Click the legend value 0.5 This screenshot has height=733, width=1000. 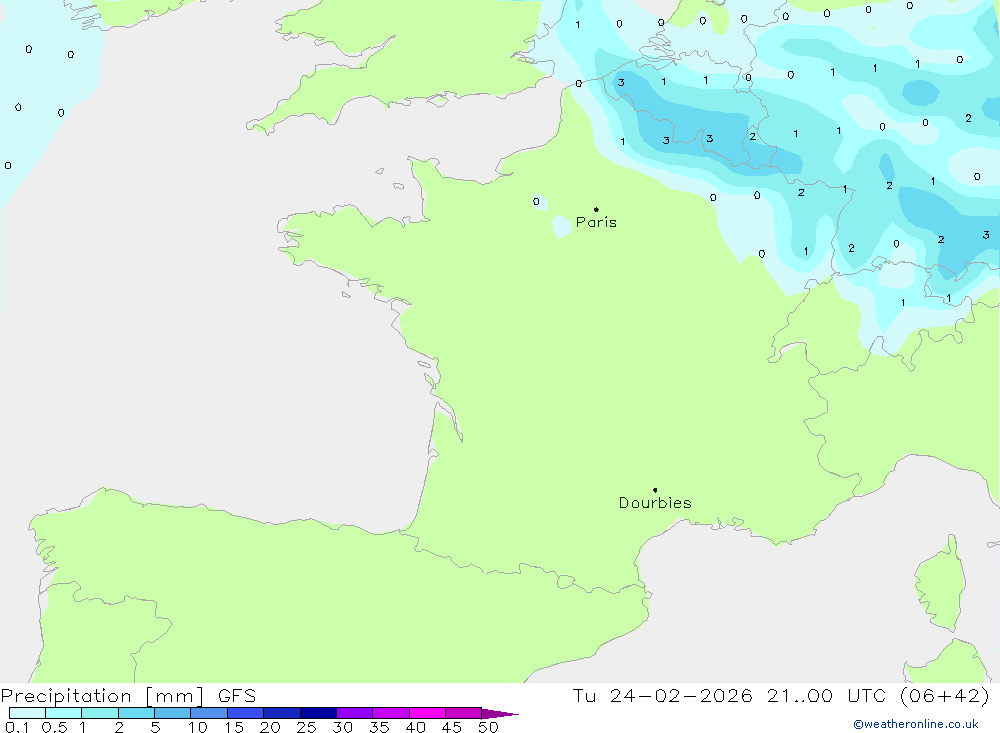pyautogui.click(x=54, y=727)
